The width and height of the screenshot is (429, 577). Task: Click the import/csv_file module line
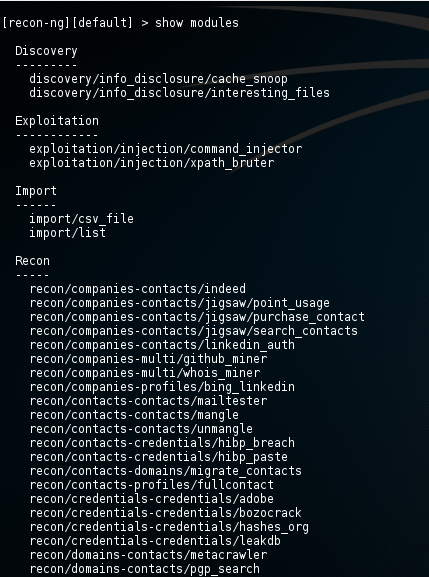pos(82,219)
